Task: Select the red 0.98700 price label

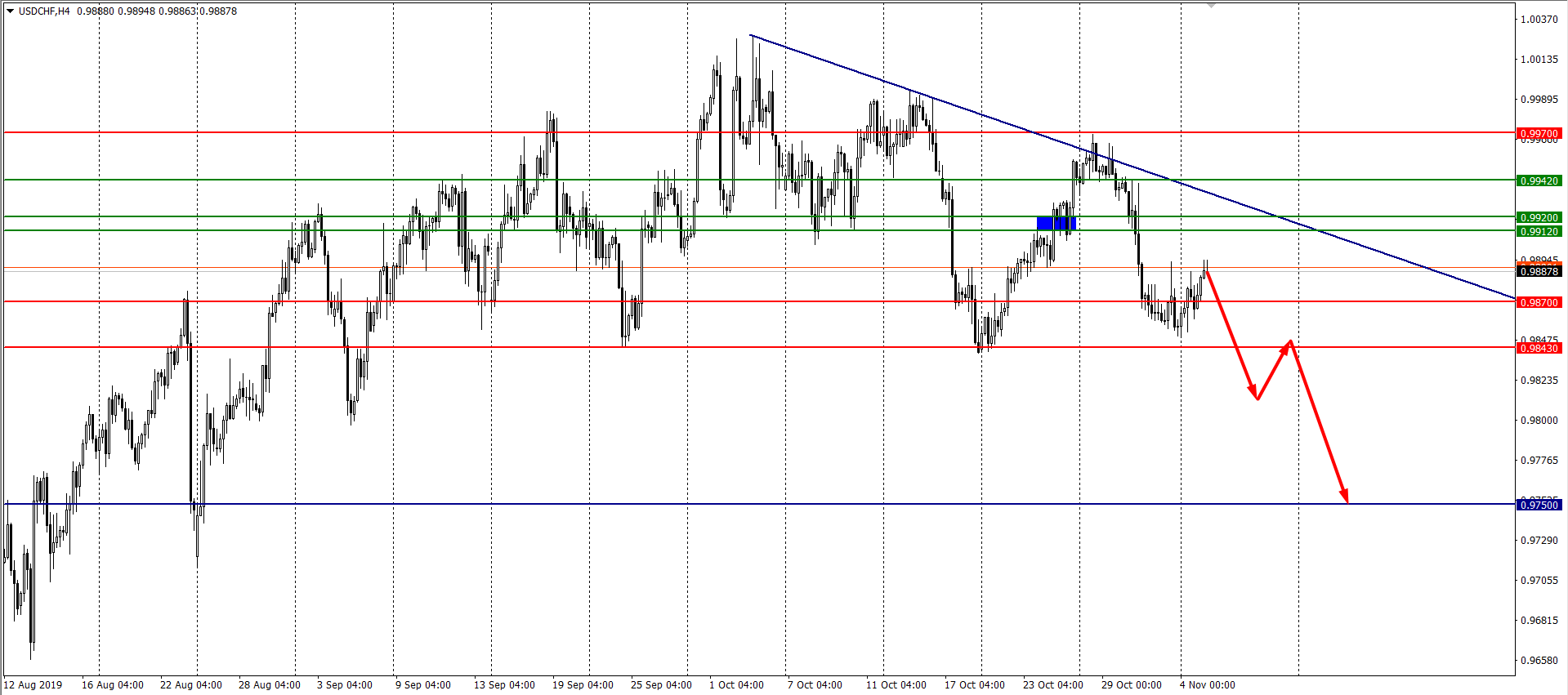Action: 1539,302
